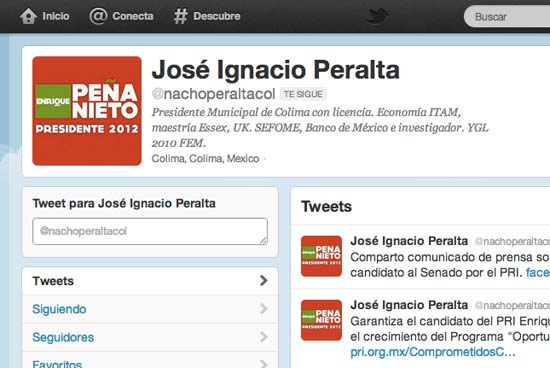Click @nachoperaltacol handle on first tweet
Viewport: 550px width, 368px height.
(512, 241)
